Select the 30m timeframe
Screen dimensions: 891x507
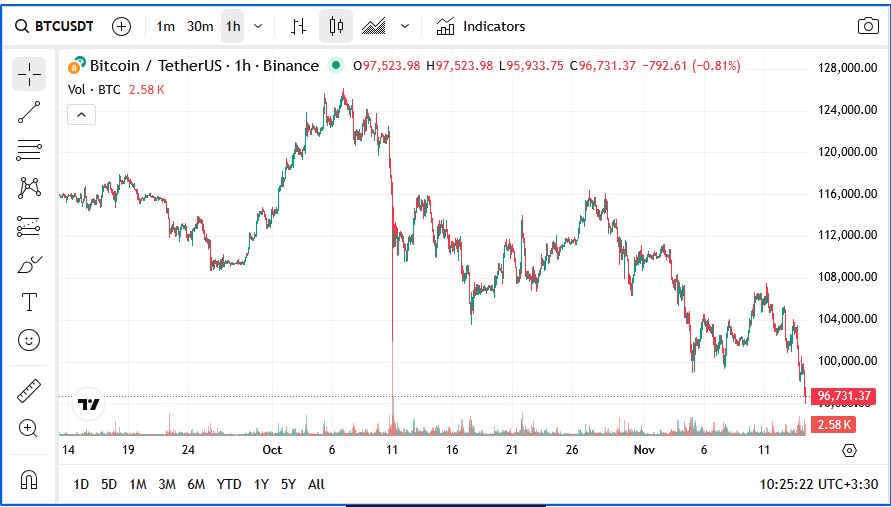(x=200, y=26)
